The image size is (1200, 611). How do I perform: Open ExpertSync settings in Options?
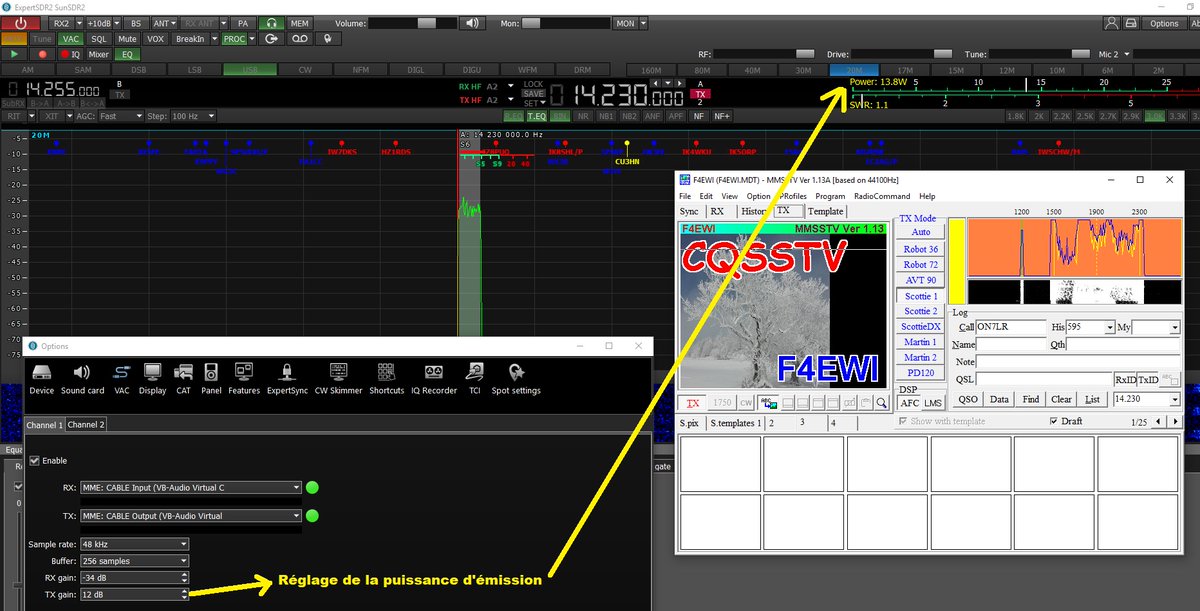tap(287, 378)
